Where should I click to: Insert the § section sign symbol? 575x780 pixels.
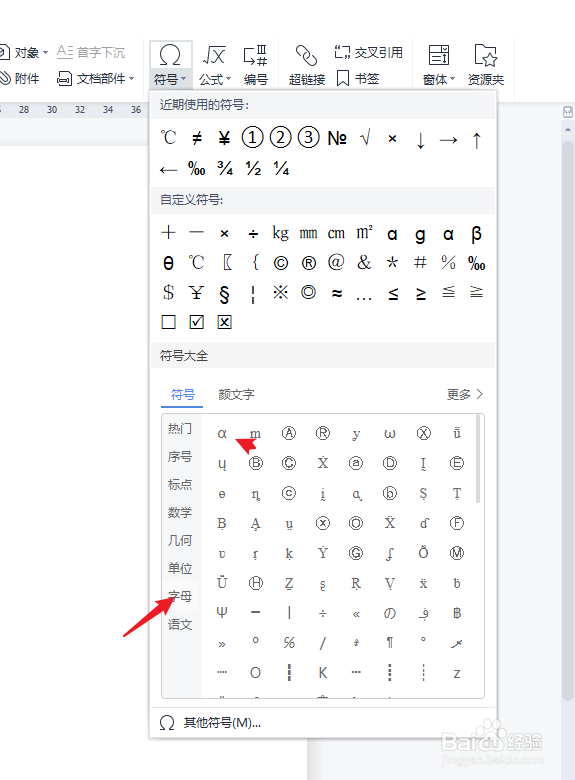(224, 294)
